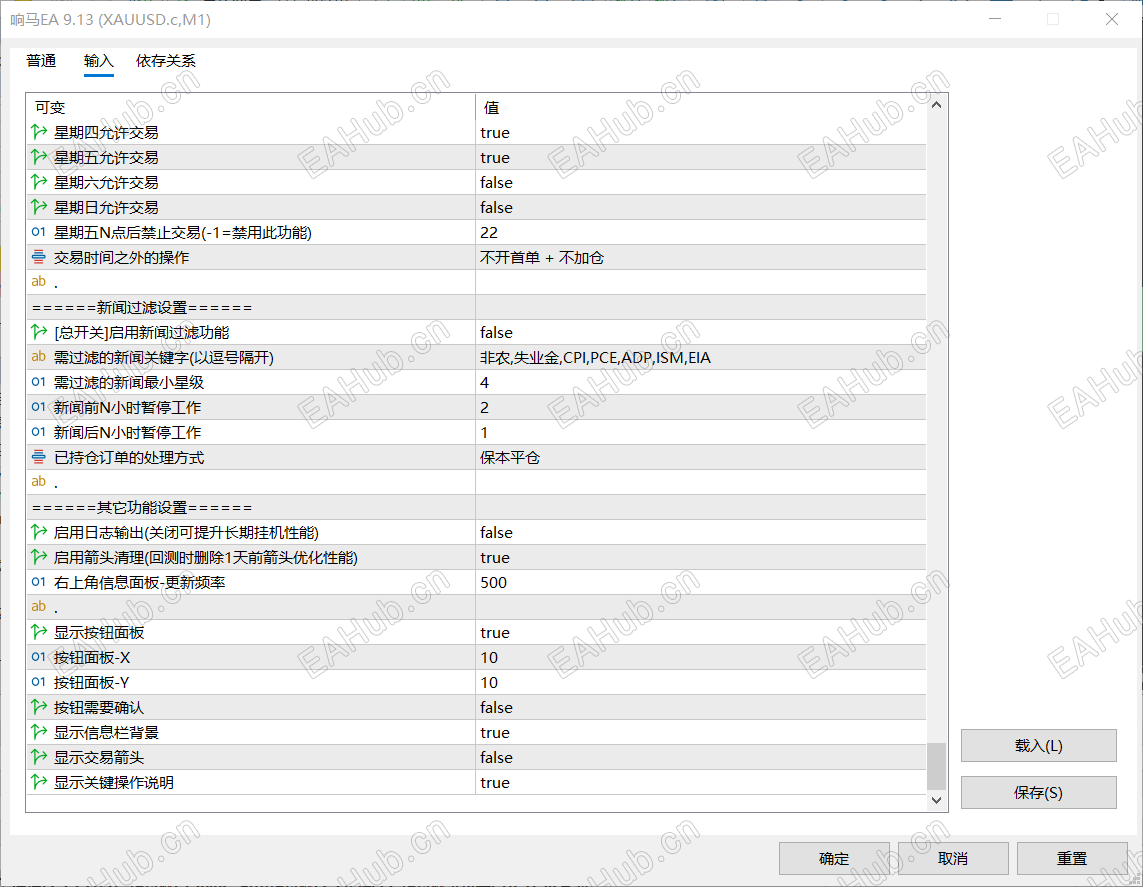Click the 取消 button
Viewport: 1143px width, 887px height.
tap(953, 859)
